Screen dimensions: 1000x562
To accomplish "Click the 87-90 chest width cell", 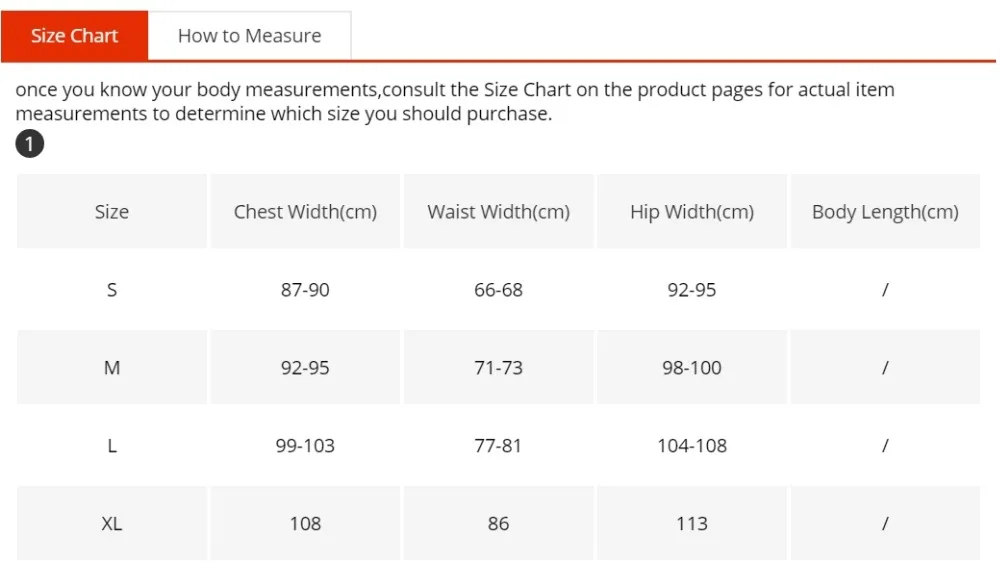I will click(x=305, y=290).
